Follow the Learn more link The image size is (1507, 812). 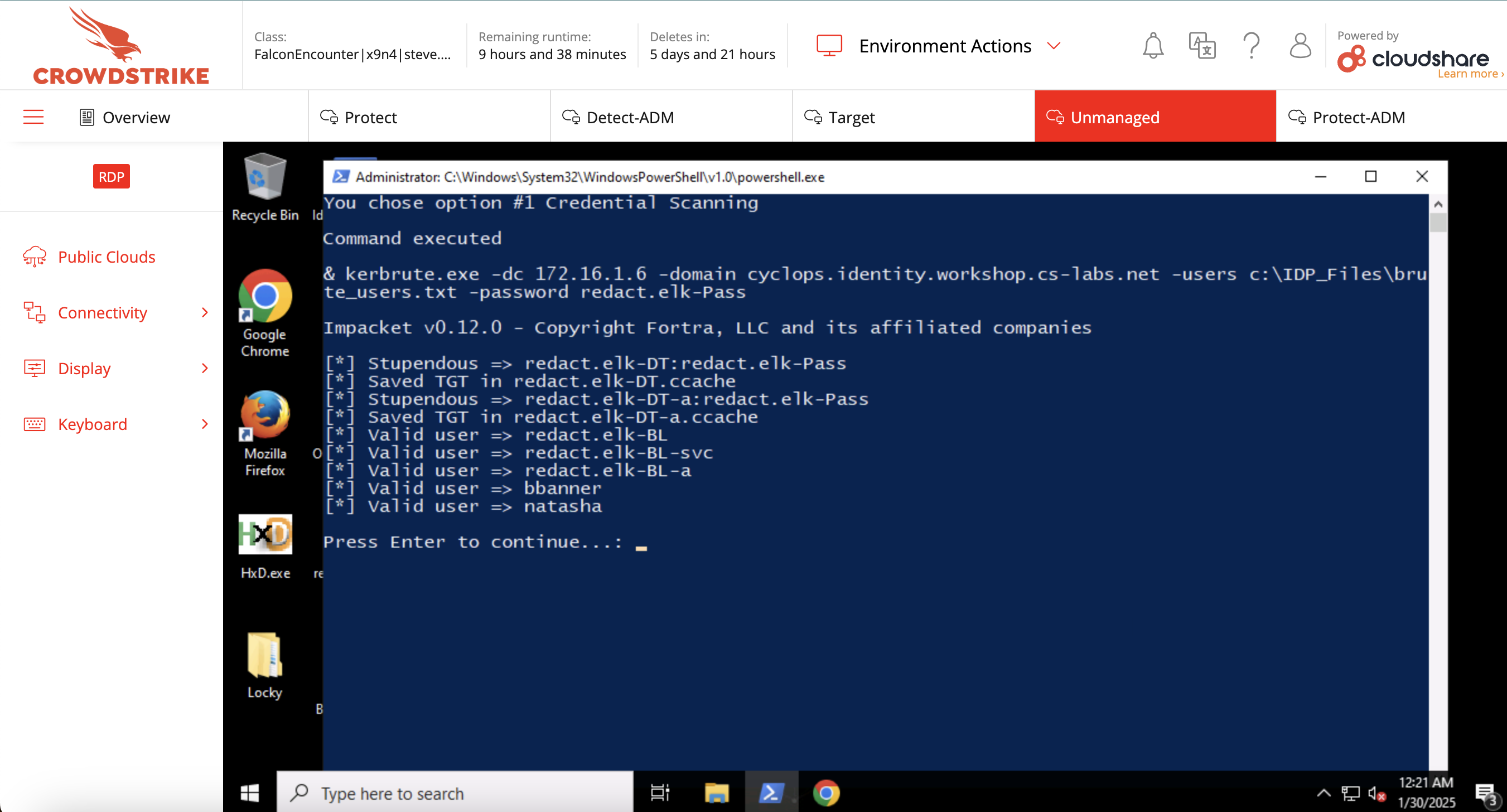tap(1470, 74)
